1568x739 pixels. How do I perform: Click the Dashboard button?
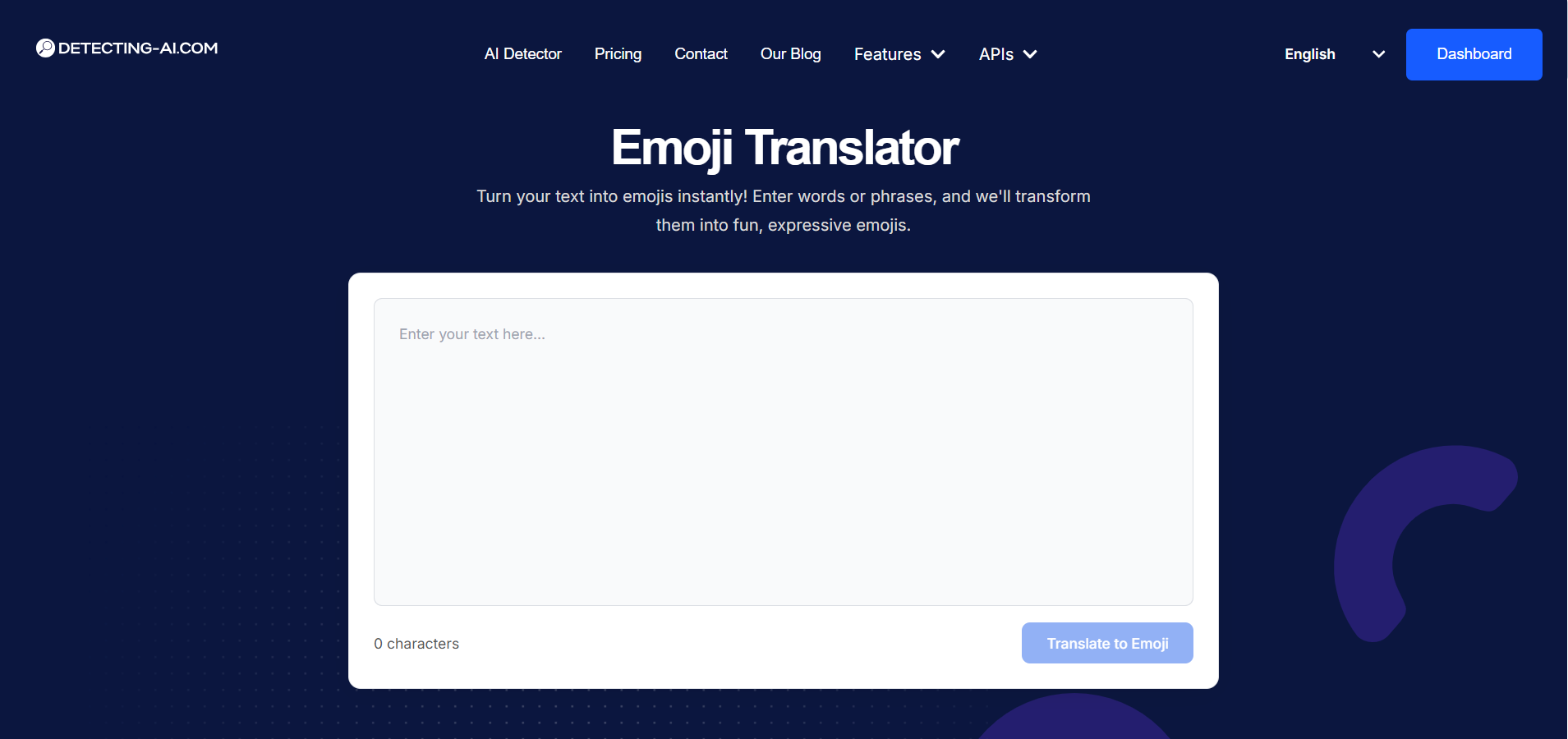[x=1473, y=54]
